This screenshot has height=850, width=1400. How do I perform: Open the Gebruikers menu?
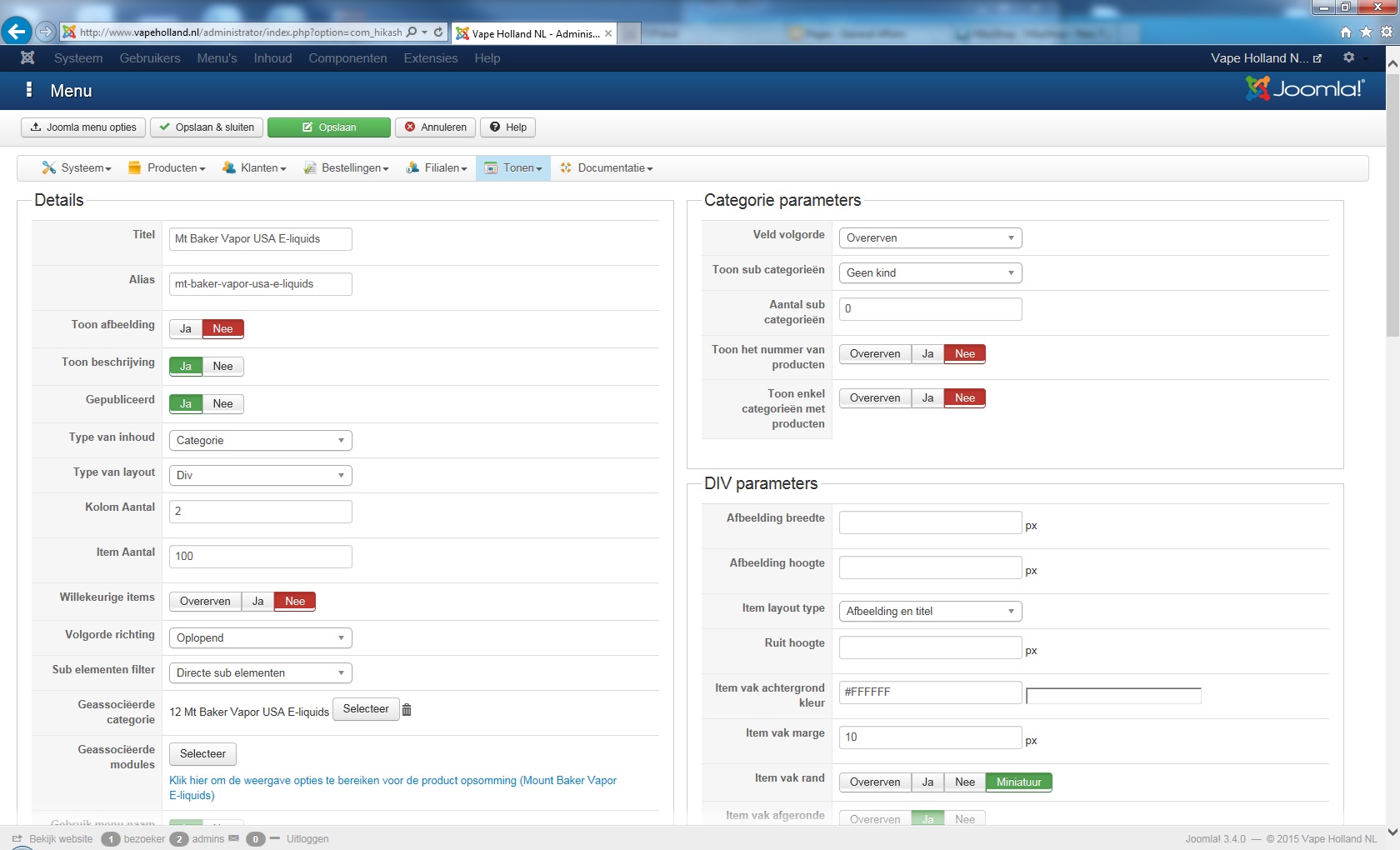click(x=150, y=58)
